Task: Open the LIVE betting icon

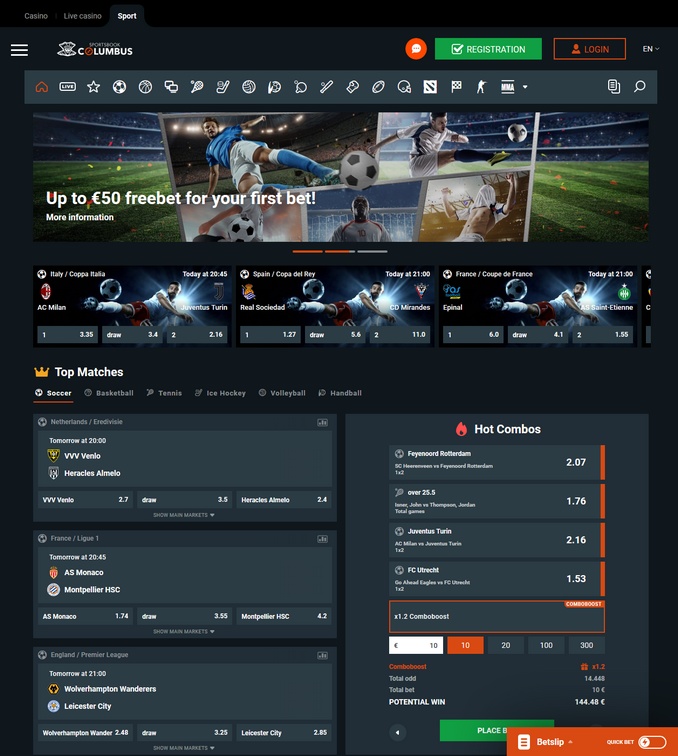Action: pyautogui.click(x=68, y=87)
